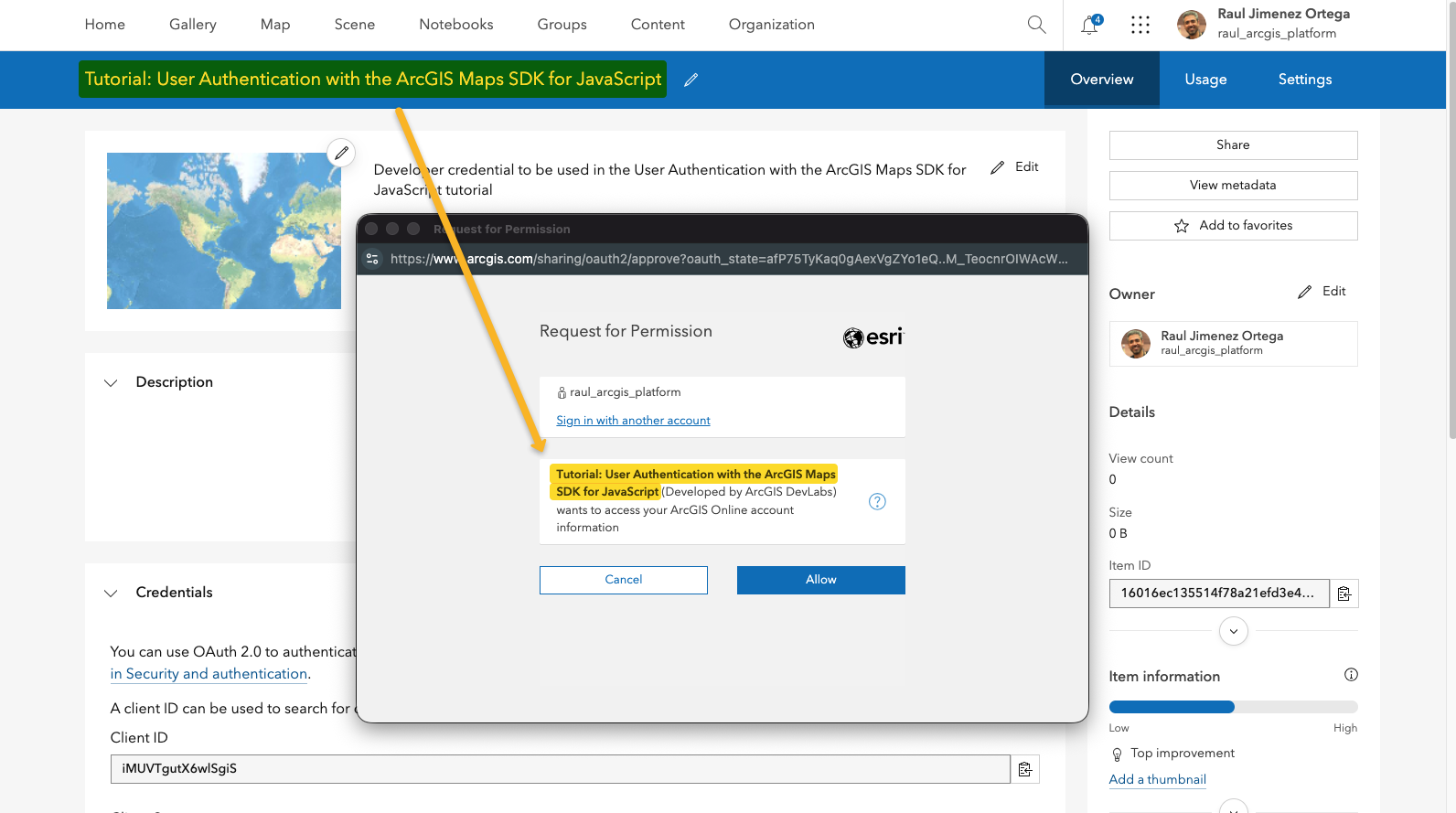Open the Settings tab
The width and height of the screenshot is (1456, 813).
(1305, 80)
